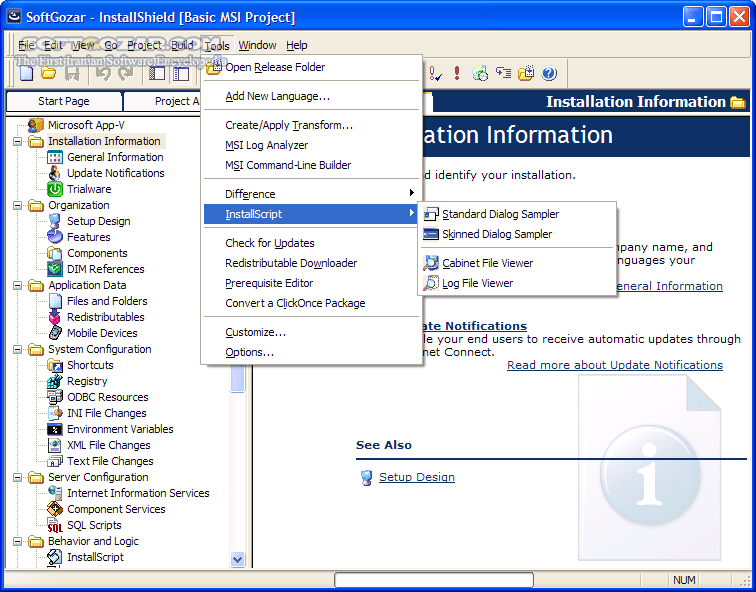The width and height of the screenshot is (756, 592).
Task: Click the Log File Viewer icon
Action: coord(431,283)
